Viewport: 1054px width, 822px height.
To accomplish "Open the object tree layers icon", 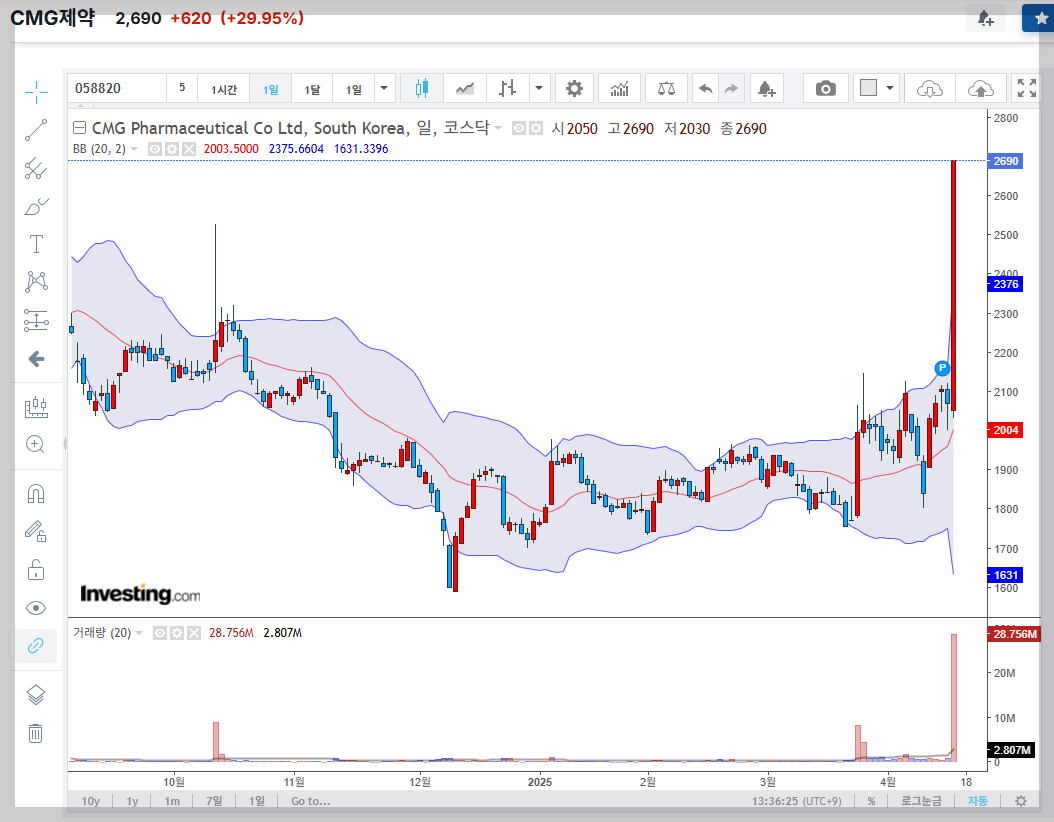I will 36,694.
